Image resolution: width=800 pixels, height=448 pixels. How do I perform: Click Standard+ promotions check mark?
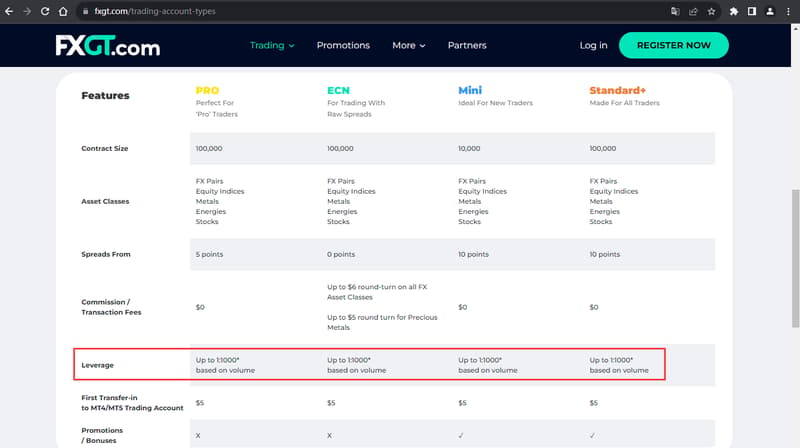(592, 435)
